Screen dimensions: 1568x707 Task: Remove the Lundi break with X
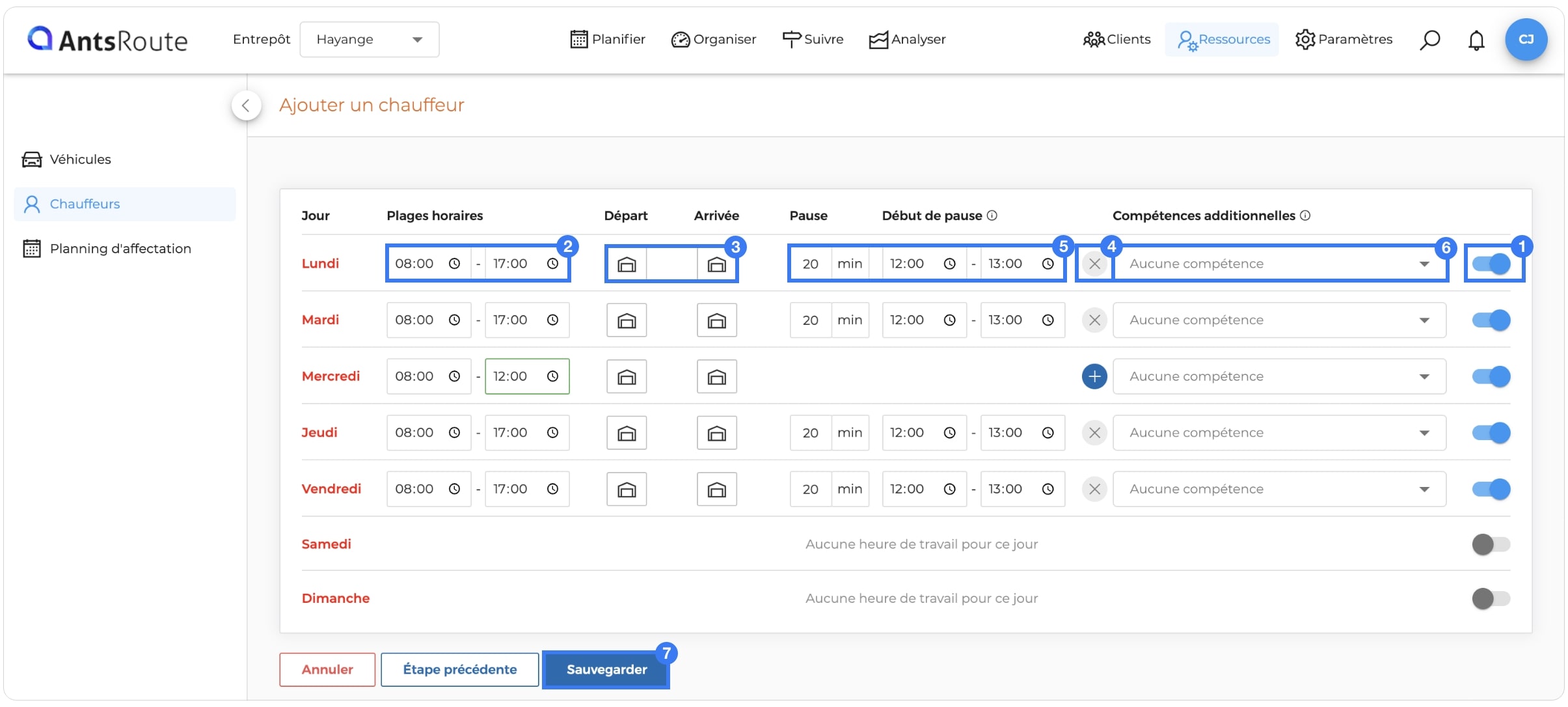[1094, 264]
